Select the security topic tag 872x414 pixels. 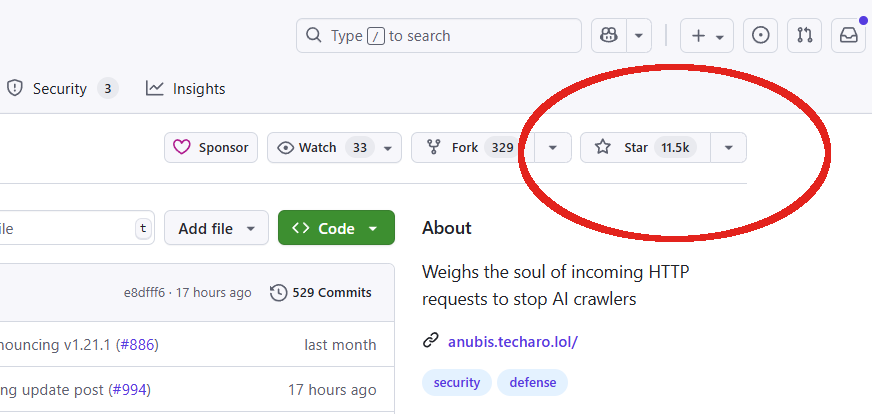457,382
